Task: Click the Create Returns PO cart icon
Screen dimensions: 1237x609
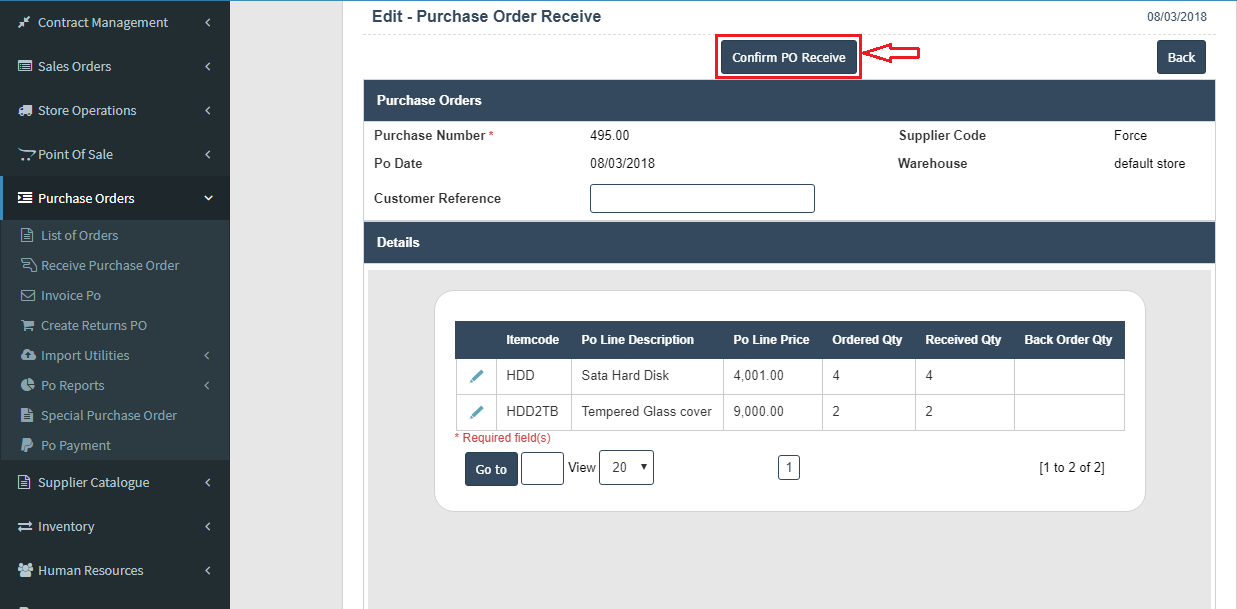Action: (x=28, y=326)
